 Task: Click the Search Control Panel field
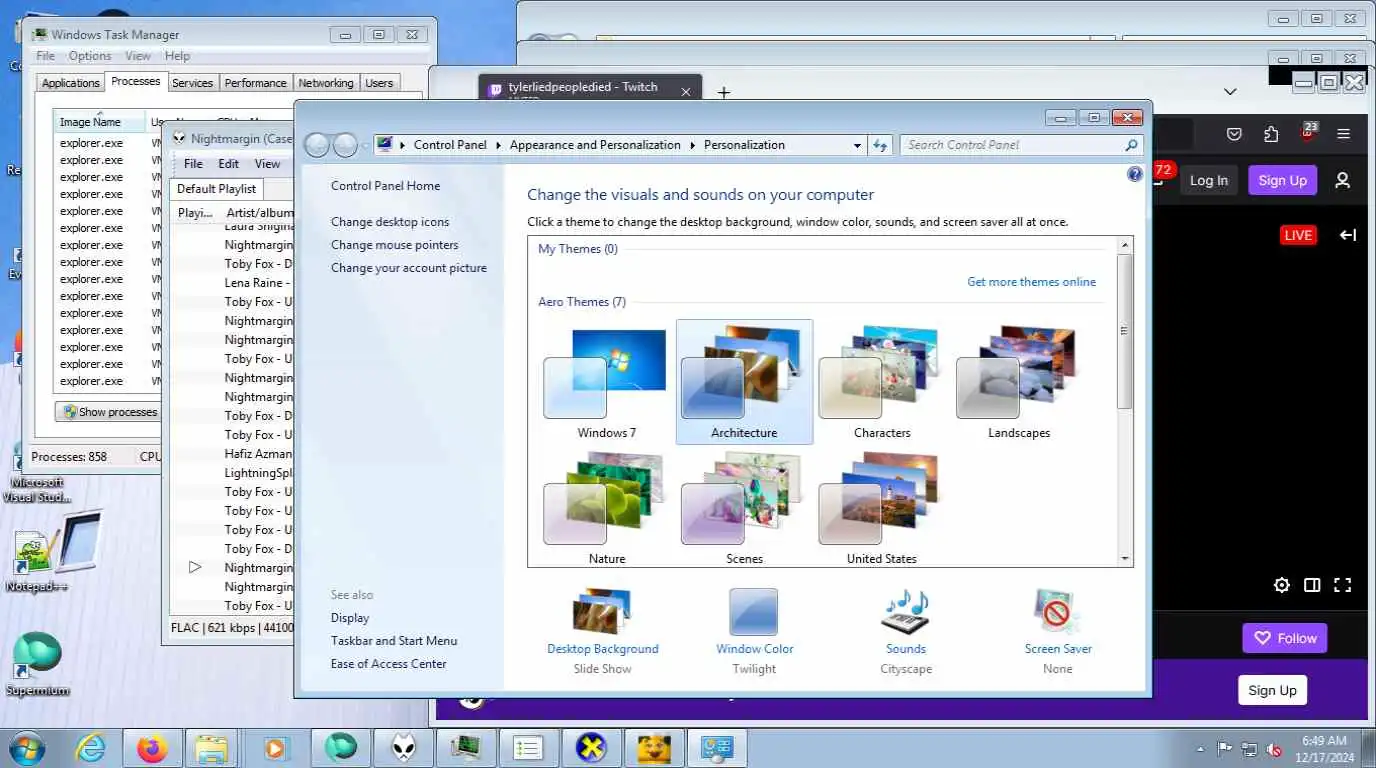[1012, 145]
